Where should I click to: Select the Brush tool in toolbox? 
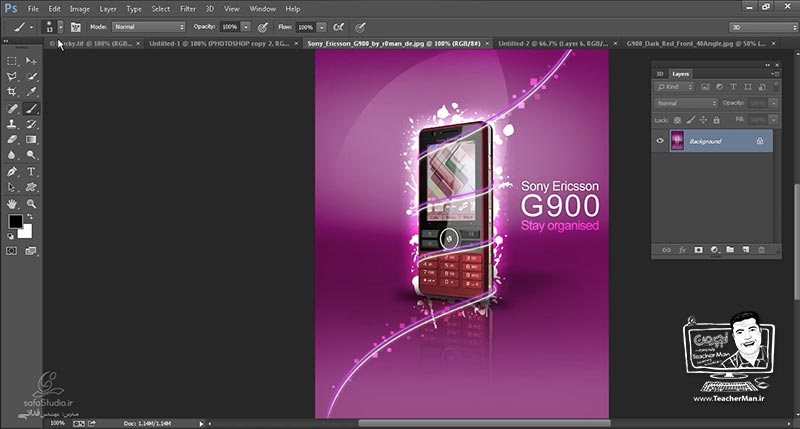(31, 109)
